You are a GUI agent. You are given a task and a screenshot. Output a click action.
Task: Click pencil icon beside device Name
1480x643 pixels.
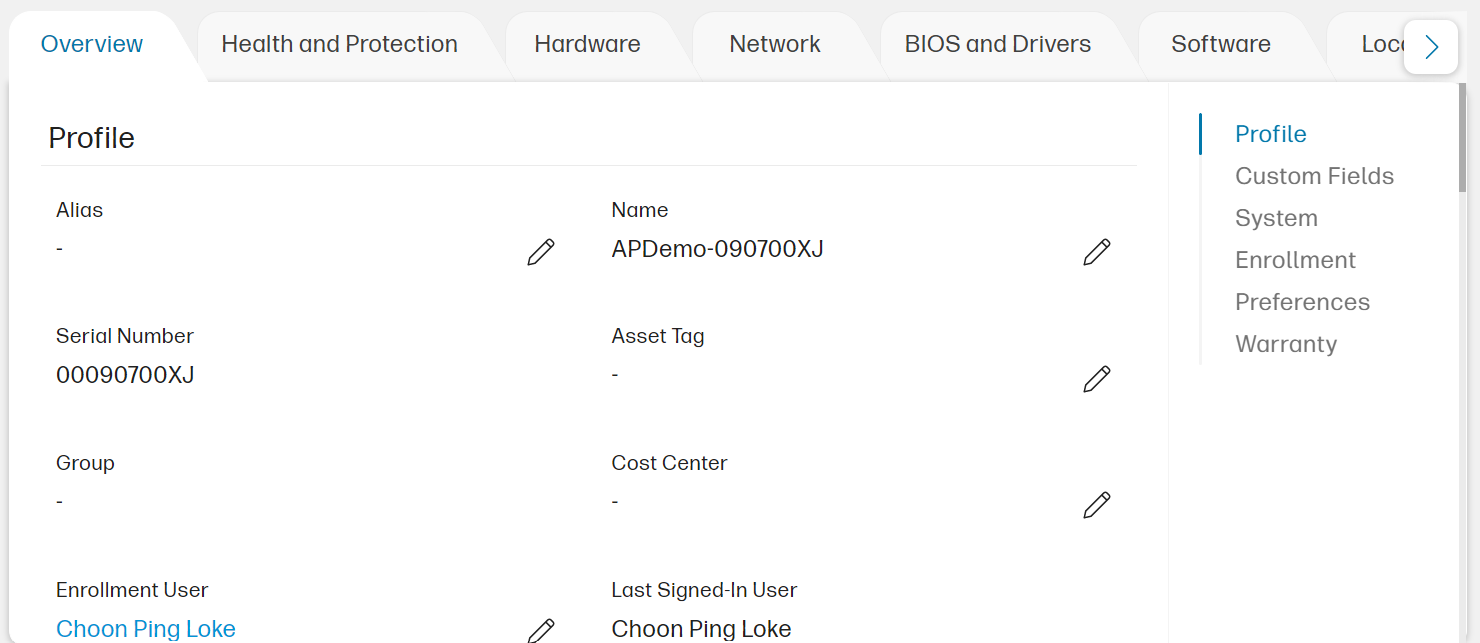point(1096,252)
